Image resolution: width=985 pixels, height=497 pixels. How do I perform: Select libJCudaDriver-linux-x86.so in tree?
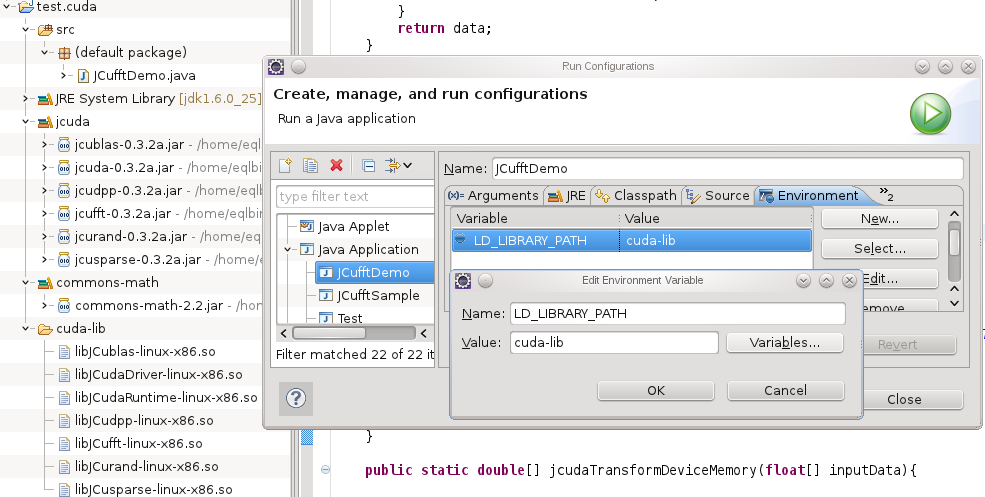click(158, 374)
